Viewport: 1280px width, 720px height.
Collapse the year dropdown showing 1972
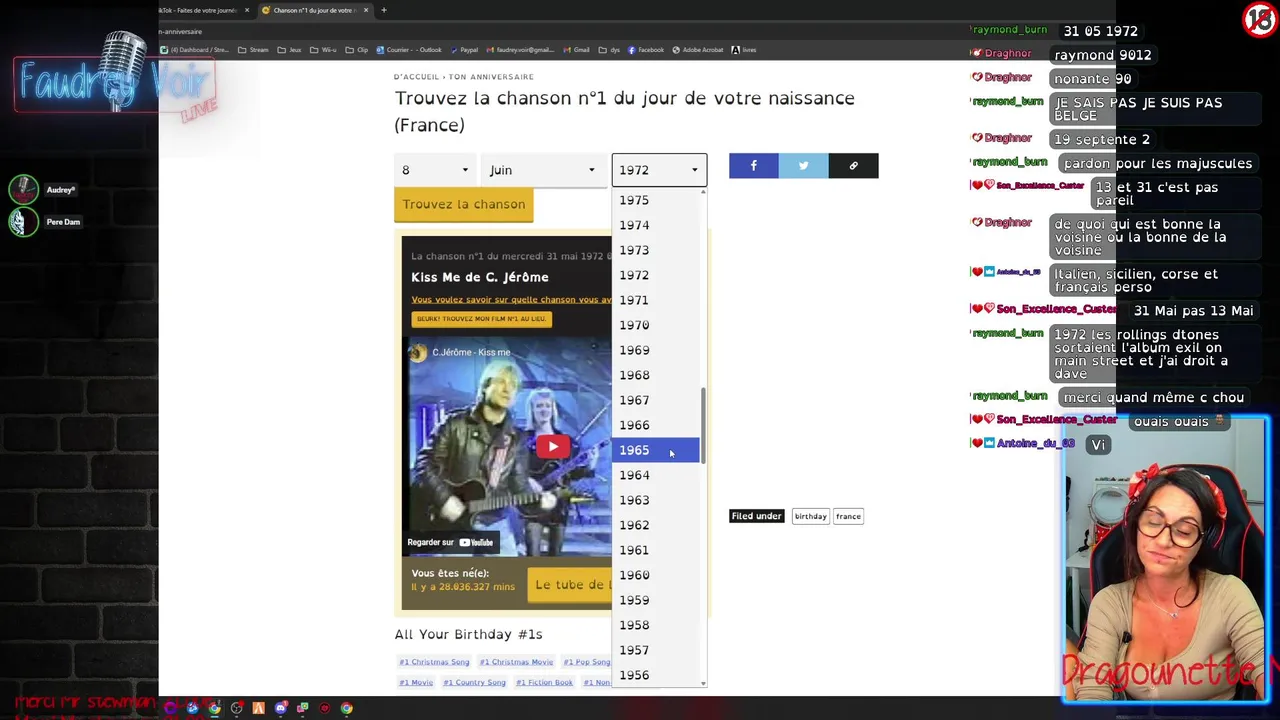click(659, 170)
